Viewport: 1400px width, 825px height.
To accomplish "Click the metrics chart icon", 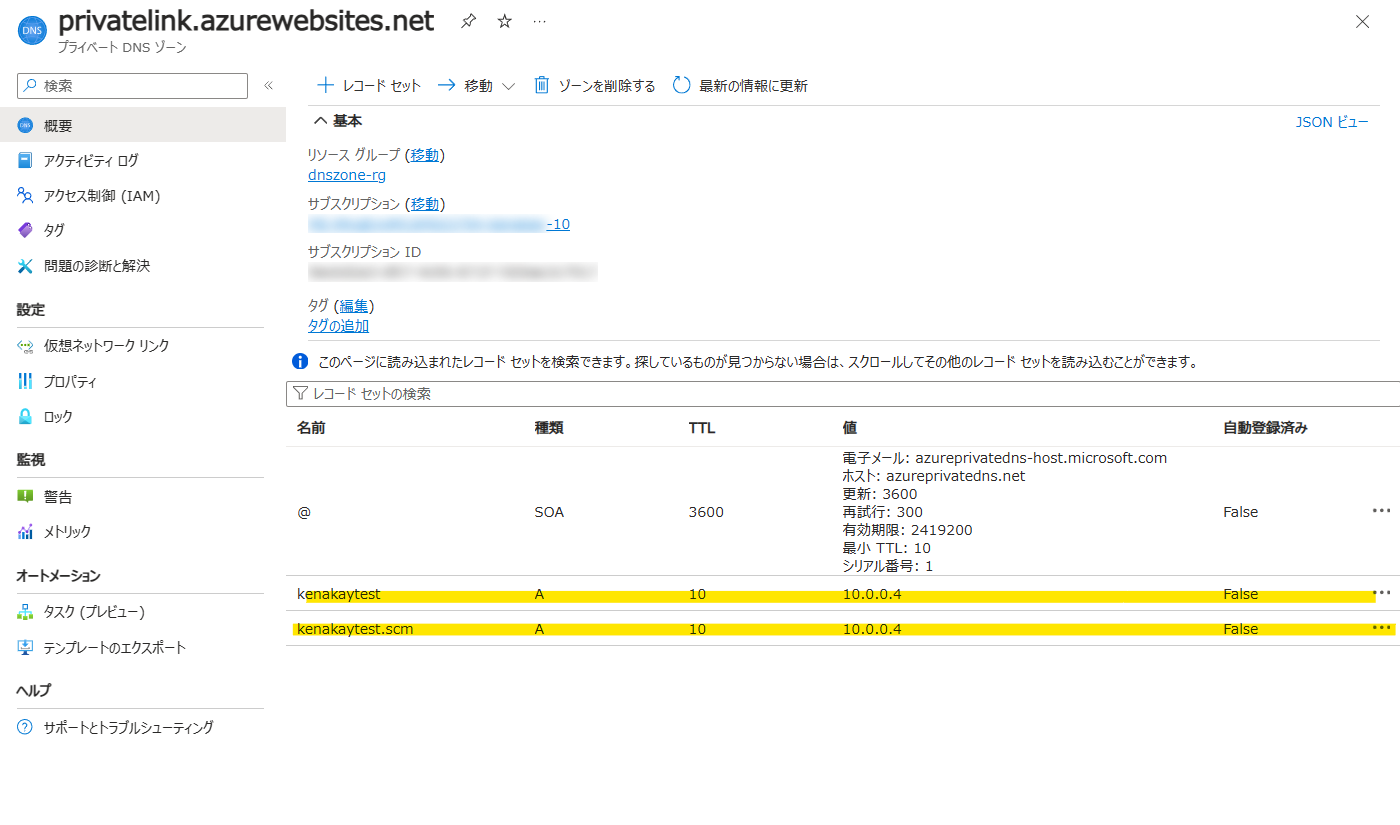I will [x=25, y=531].
